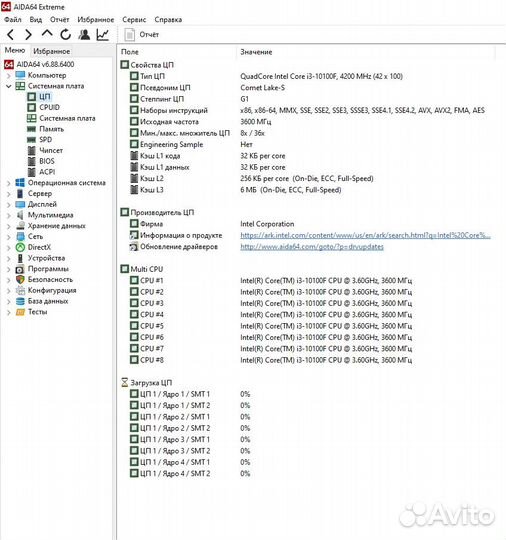Click the Безопасность shield icon
The height and width of the screenshot is (540, 506).
20,280
